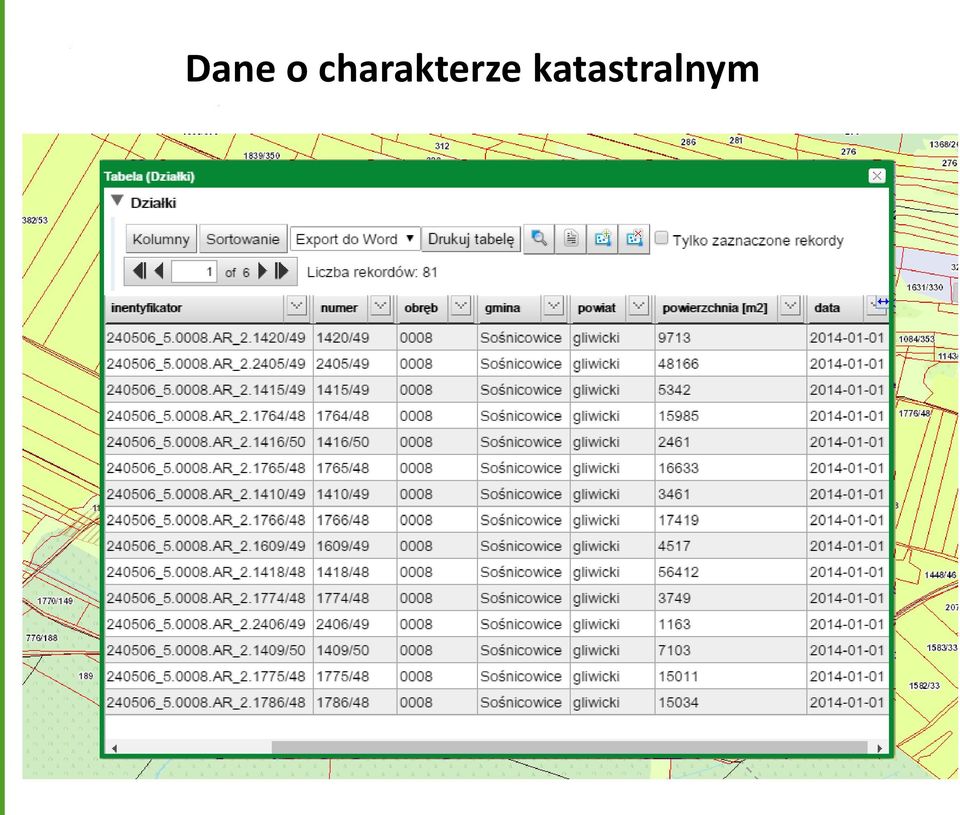Select row 240506_5.0008.AR_2.1786/48

pos(497,702)
